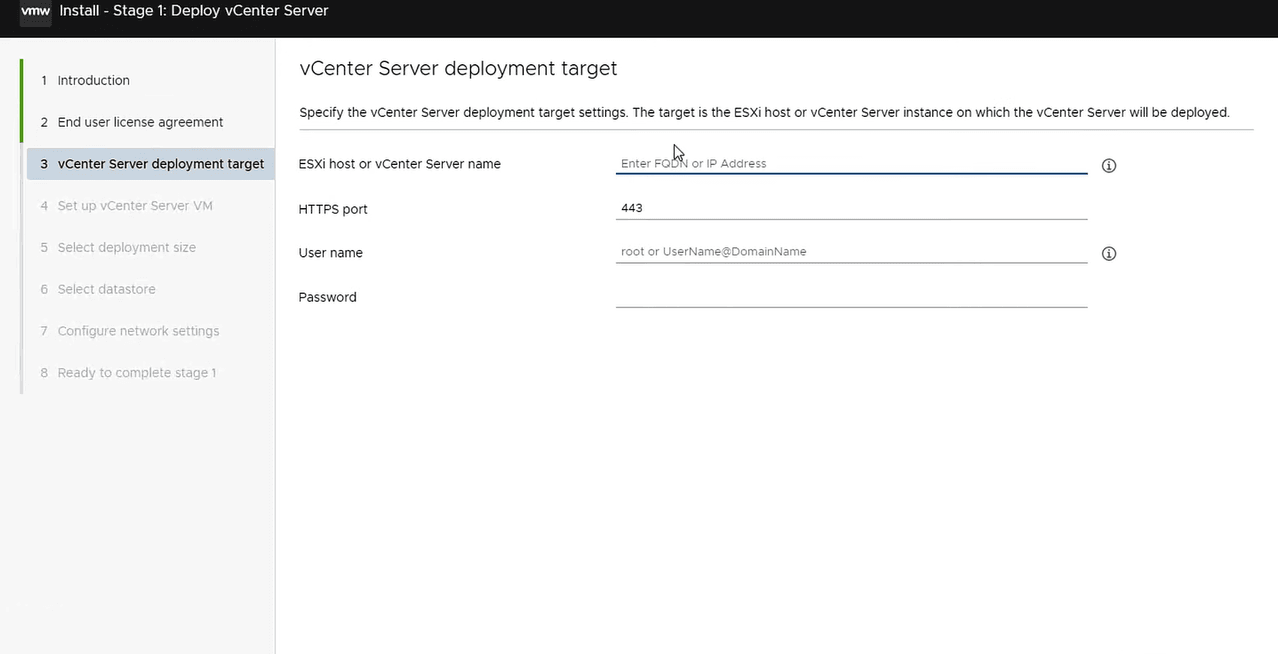Jump to Select deployment size step
This screenshot has height=654, width=1278.
click(x=126, y=248)
